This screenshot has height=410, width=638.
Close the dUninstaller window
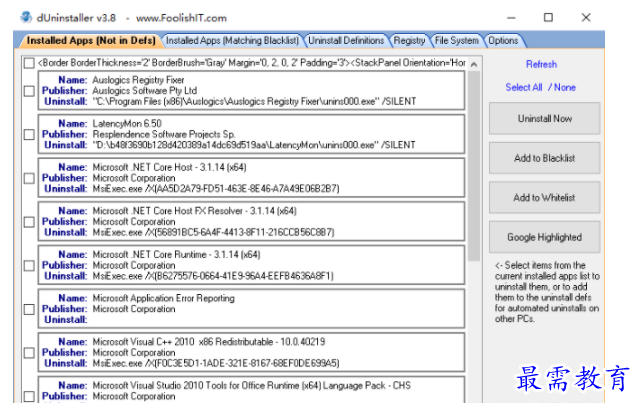(586, 17)
